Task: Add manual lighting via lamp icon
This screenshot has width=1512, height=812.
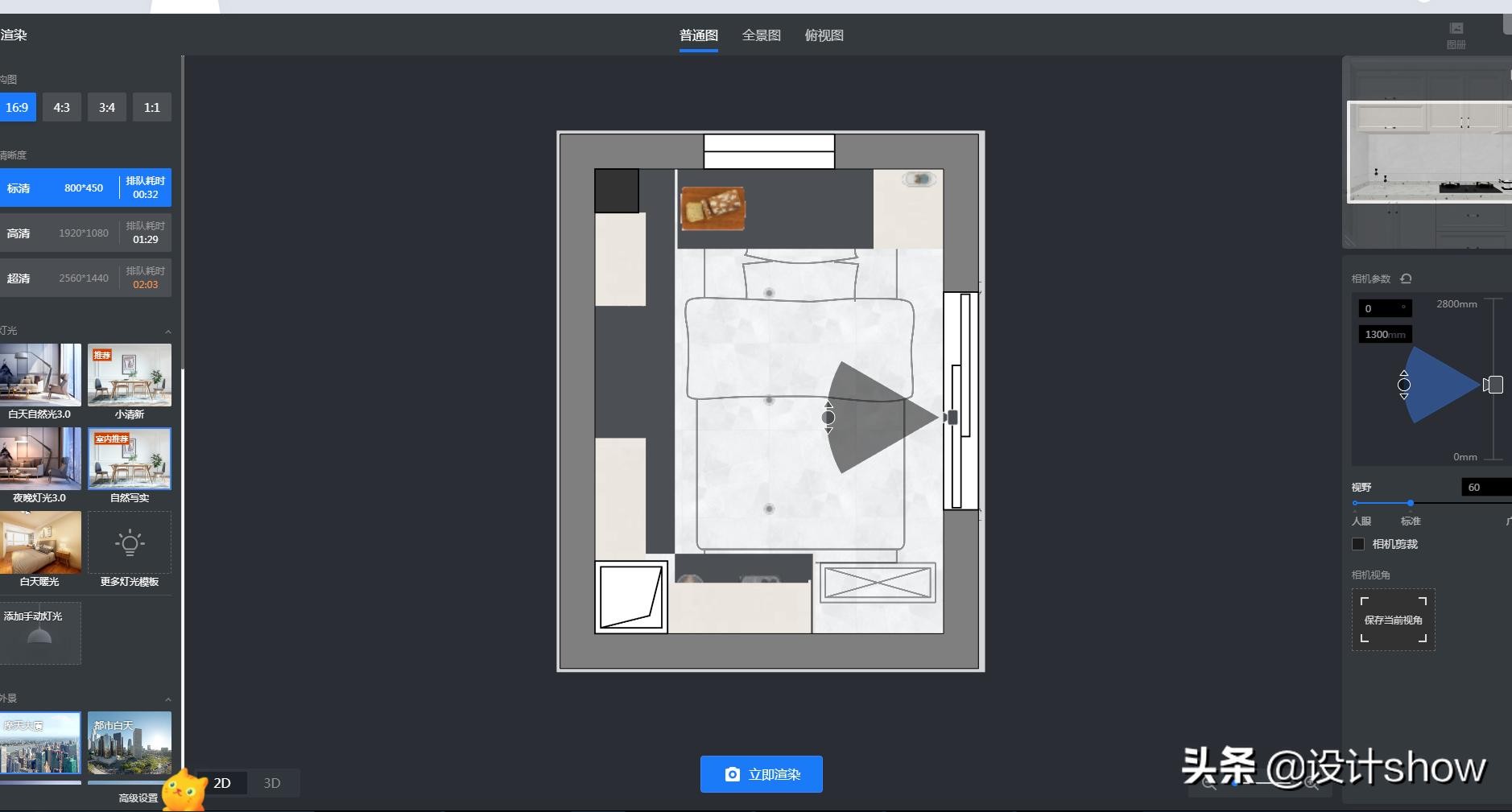Action: (39, 634)
